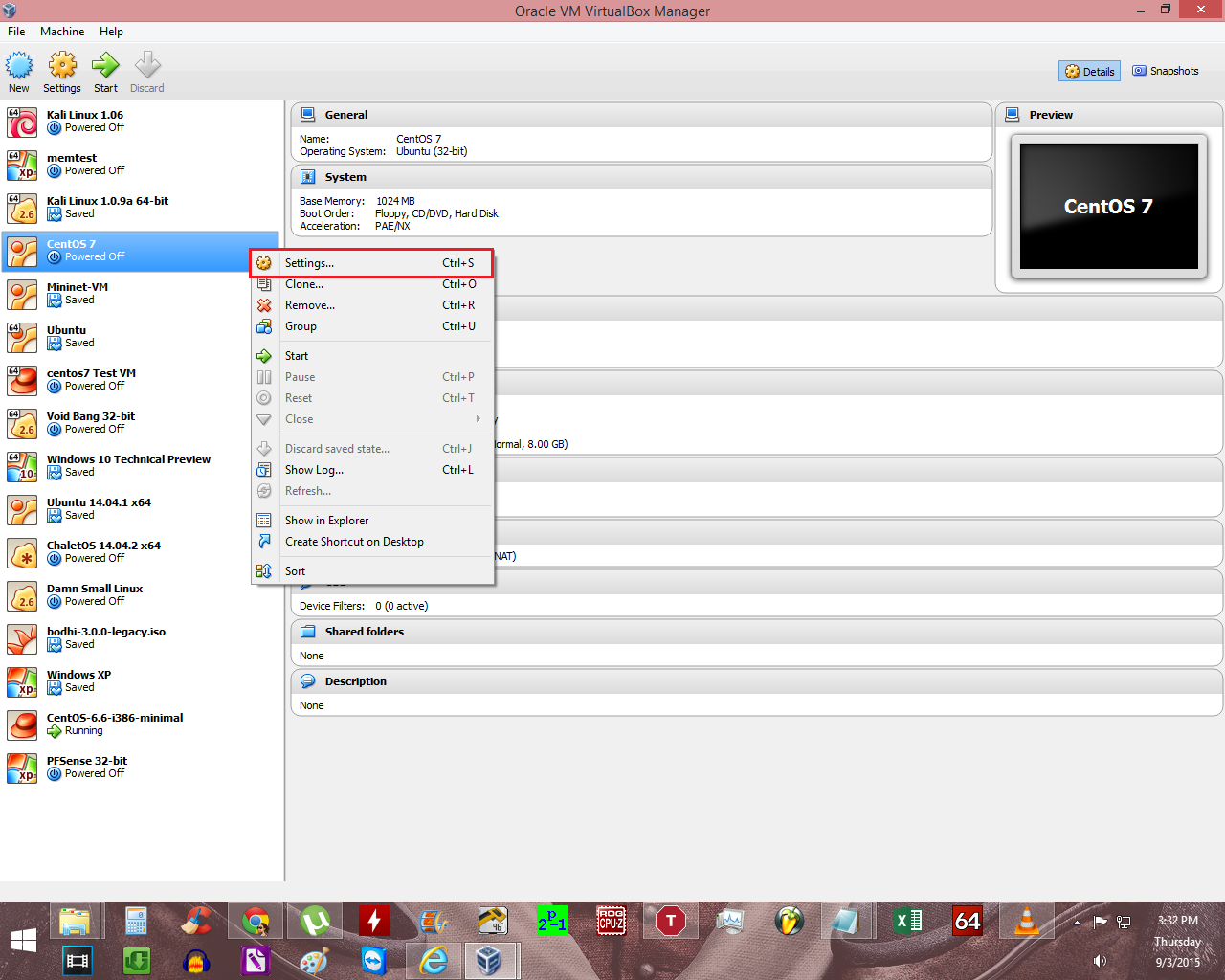Click the Settings gear icon in context menu

click(264, 263)
